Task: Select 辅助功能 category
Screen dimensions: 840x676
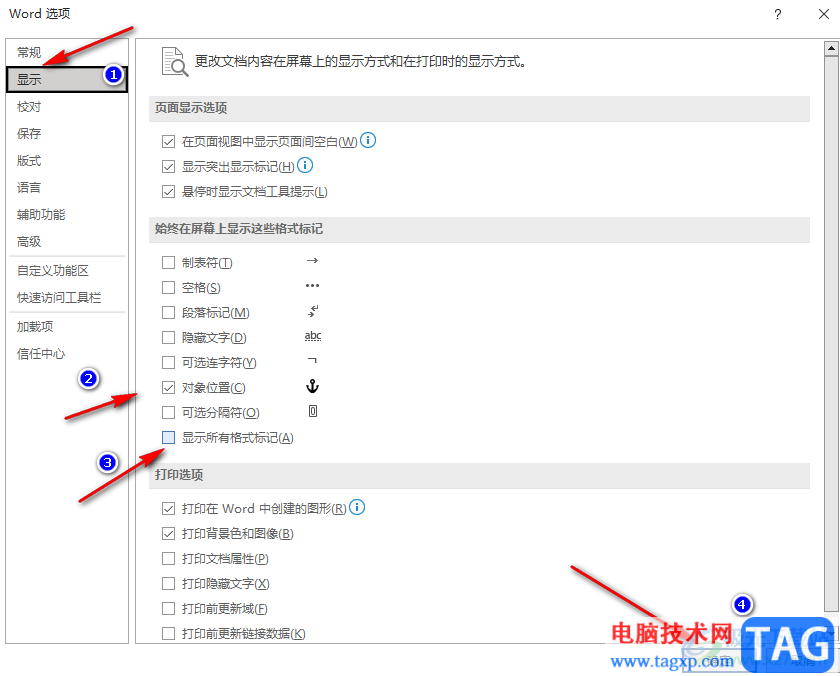Action: click(67, 215)
